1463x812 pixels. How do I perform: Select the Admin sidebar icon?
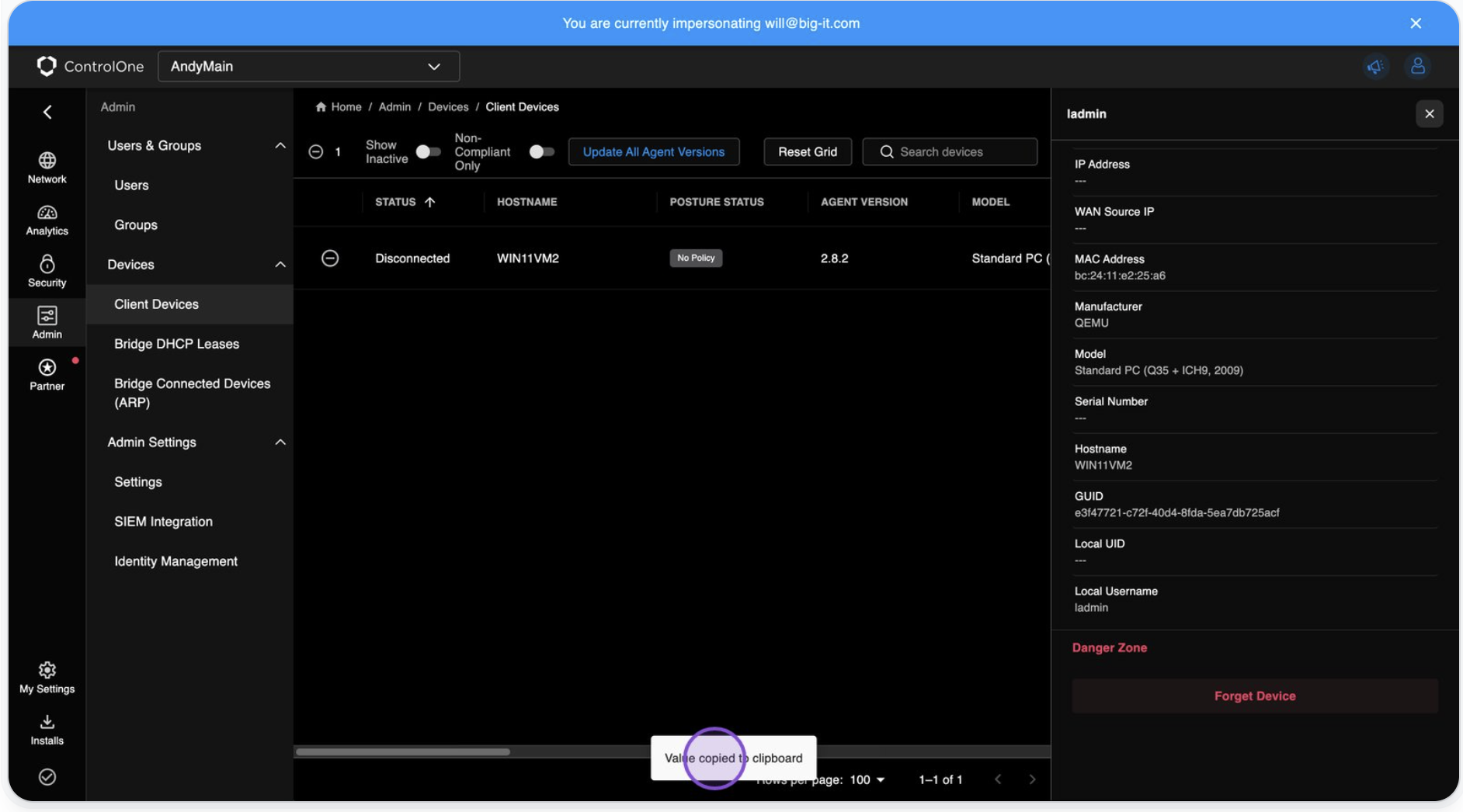pos(47,322)
